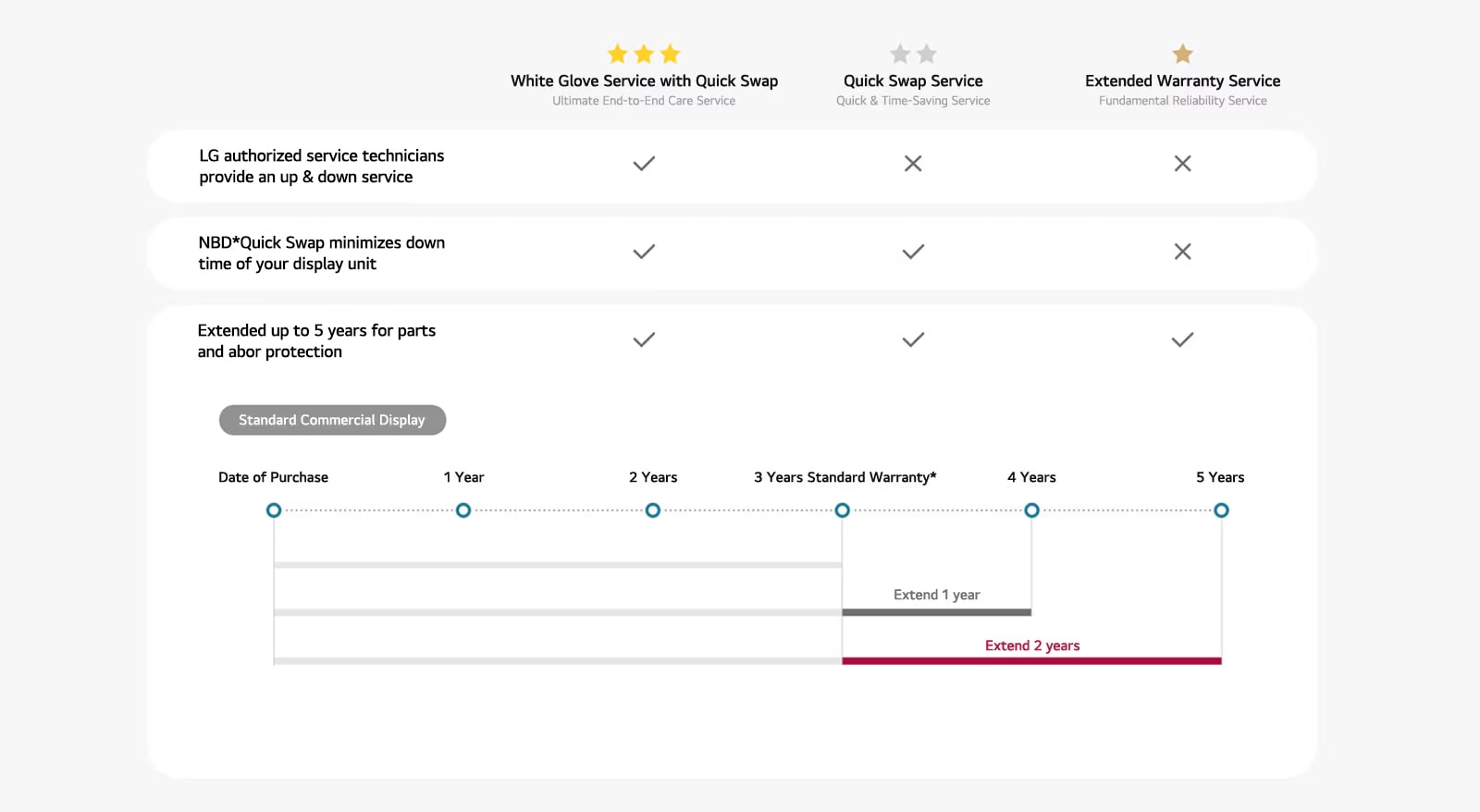Image resolution: width=1480 pixels, height=812 pixels.
Task: Open the Extended Warranty Service heading
Action: click(1182, 81)
